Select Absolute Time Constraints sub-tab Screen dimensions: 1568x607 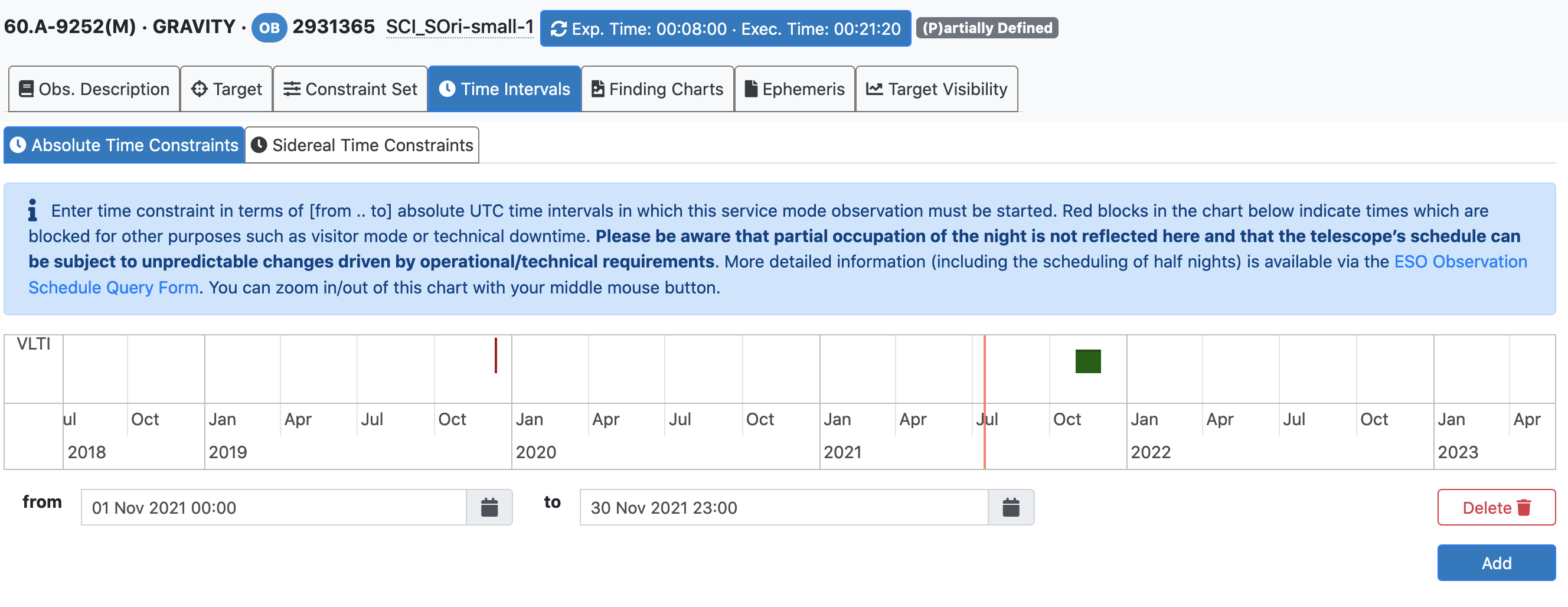tap(124, 145)
